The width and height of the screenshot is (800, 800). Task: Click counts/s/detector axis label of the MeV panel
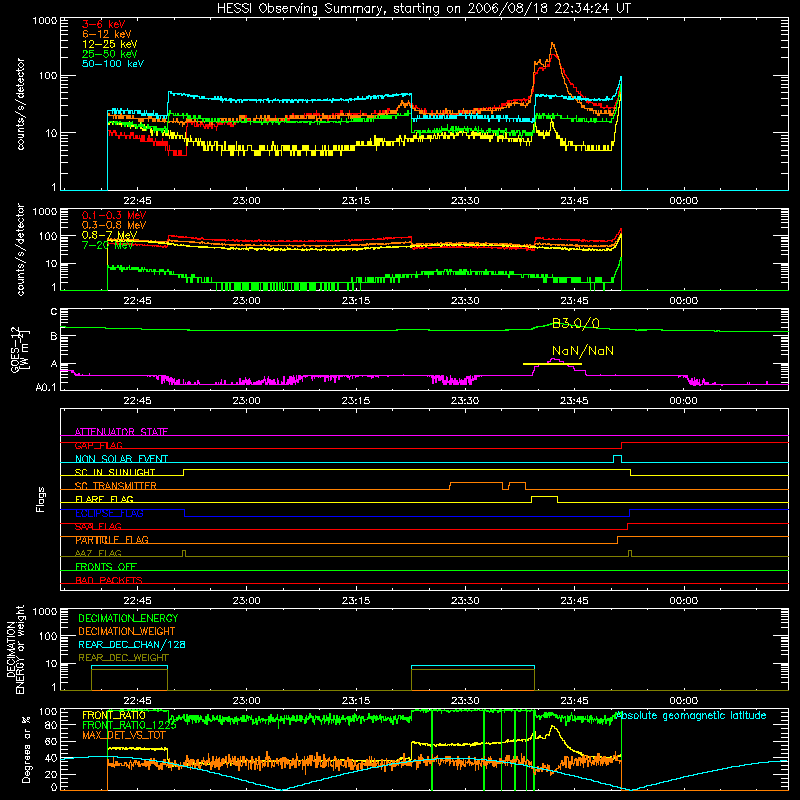click(x=20, y=249)
